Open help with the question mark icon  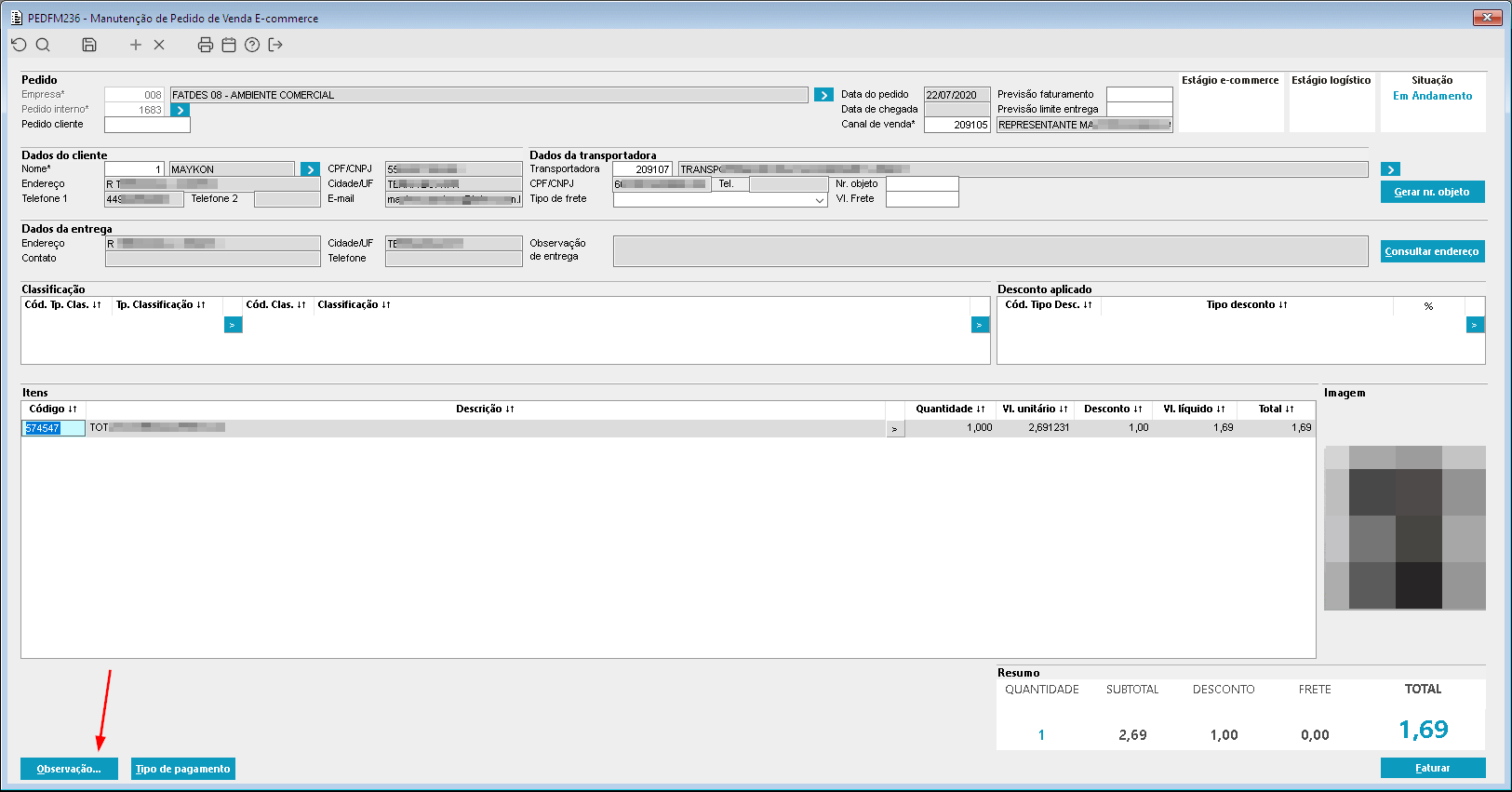(252, 45)
